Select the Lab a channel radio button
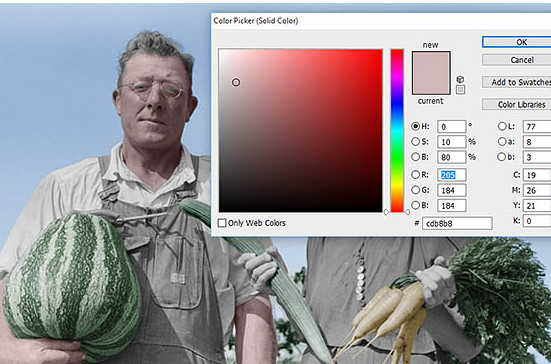The image size is (551, 364). point(502,142)
